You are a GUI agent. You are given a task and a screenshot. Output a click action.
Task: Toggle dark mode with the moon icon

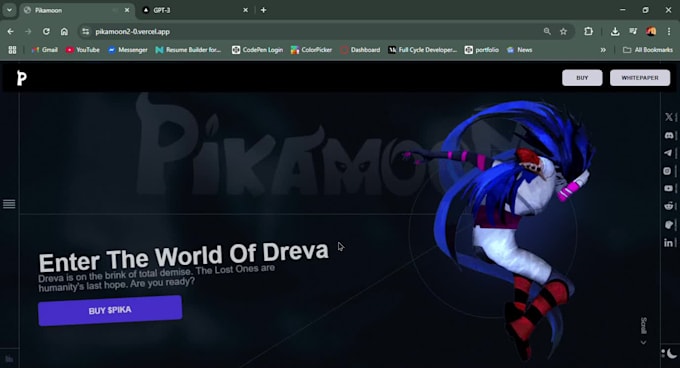(671, 353)
